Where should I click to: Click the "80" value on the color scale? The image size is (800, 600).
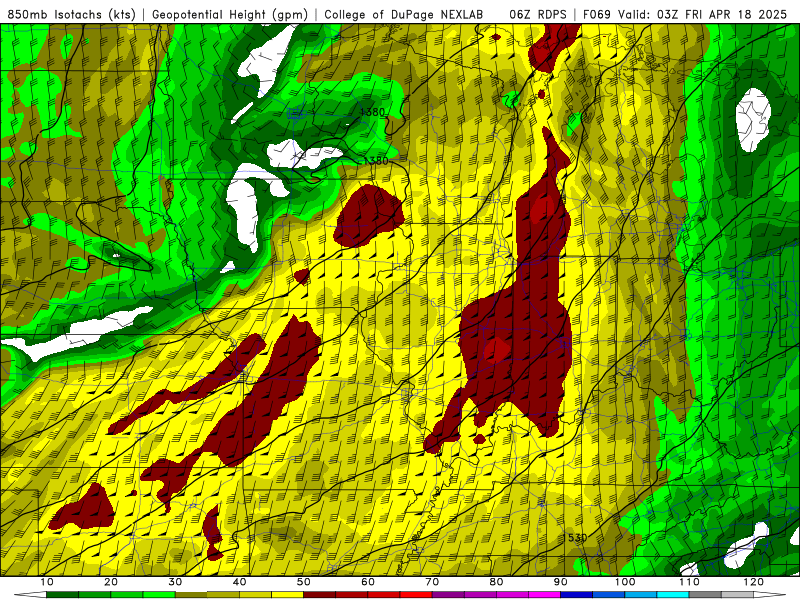[x=496, y=582]
